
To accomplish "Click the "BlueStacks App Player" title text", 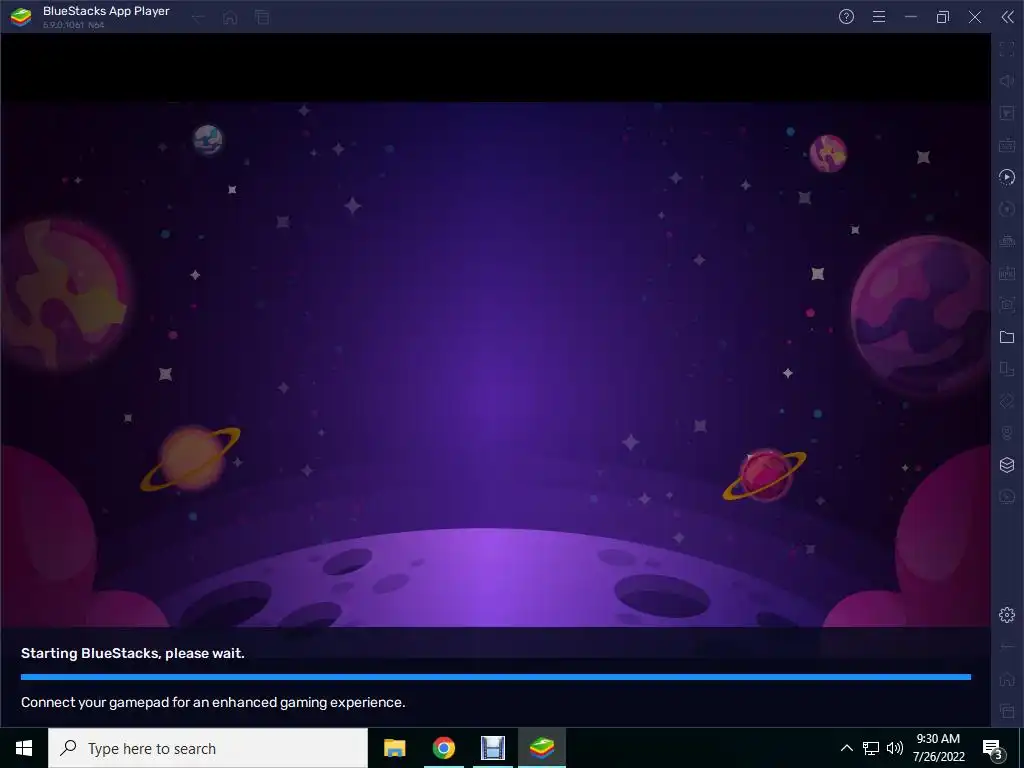I will [106, 11].
